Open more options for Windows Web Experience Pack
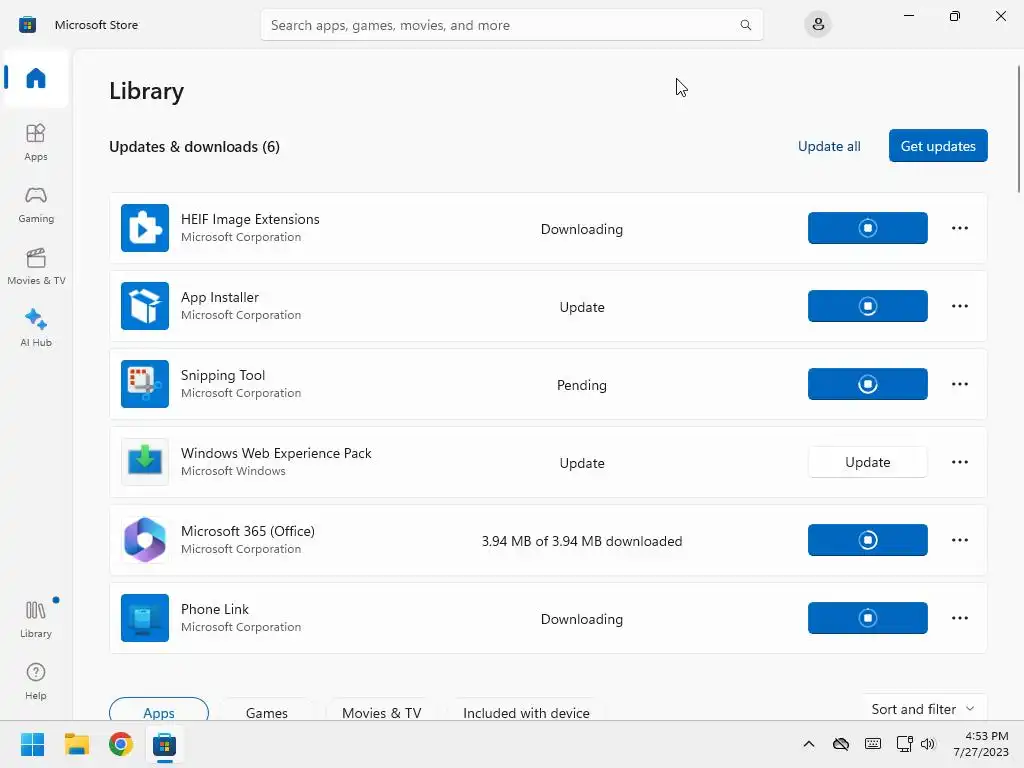 (x=959, y=462)
